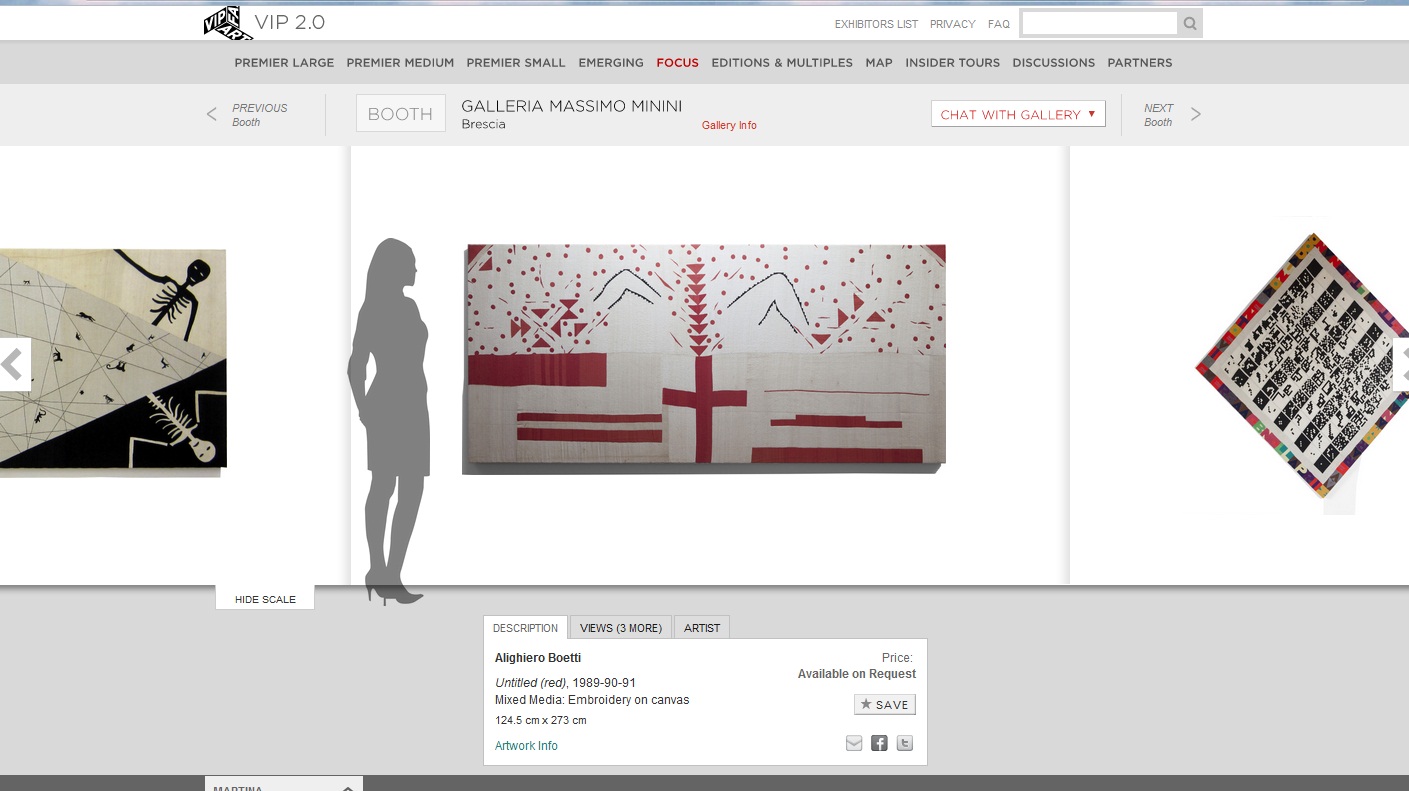Go to previous booth arrow

[211, 115]
